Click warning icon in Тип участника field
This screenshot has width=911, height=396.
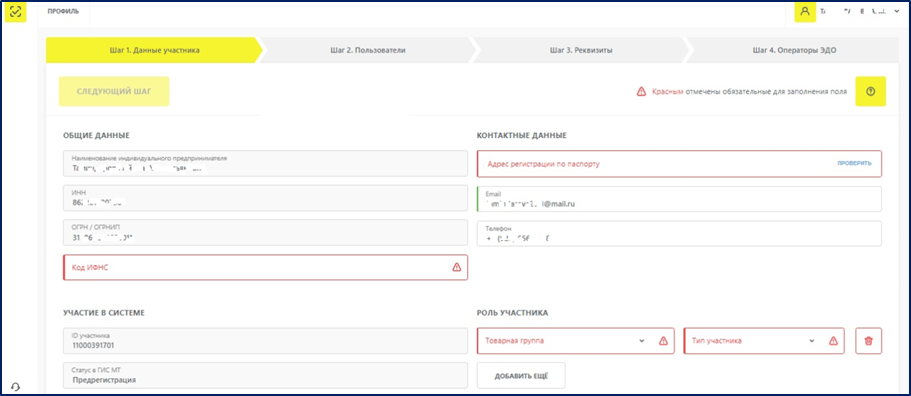pos(833,341)
